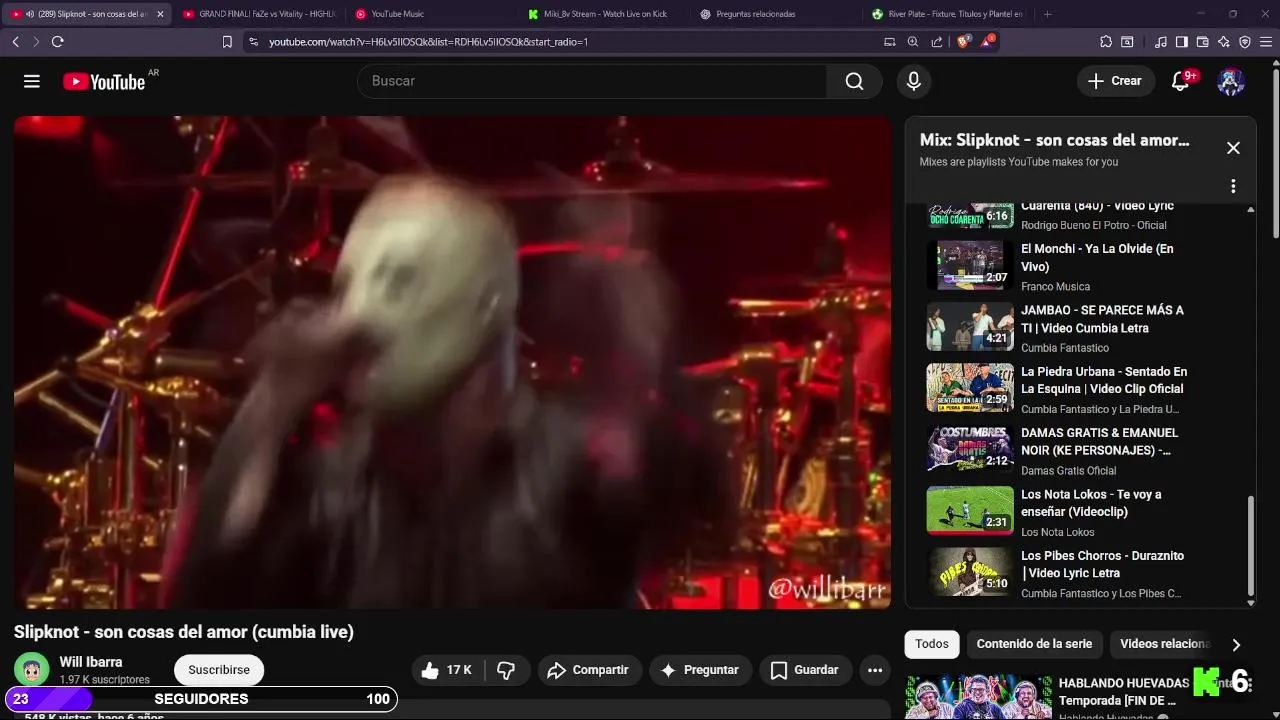Open Los Nota Lokos thumbnail 2:31
The width and height of the screenshot is (1280, 720).
[970, 511]
